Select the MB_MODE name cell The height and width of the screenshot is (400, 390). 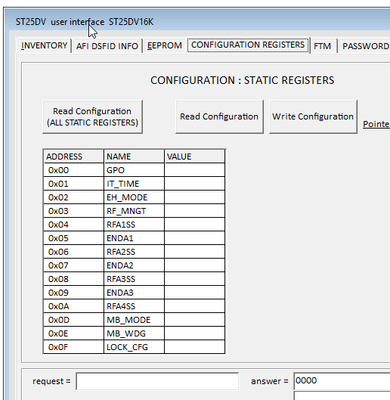pos(134,320)
